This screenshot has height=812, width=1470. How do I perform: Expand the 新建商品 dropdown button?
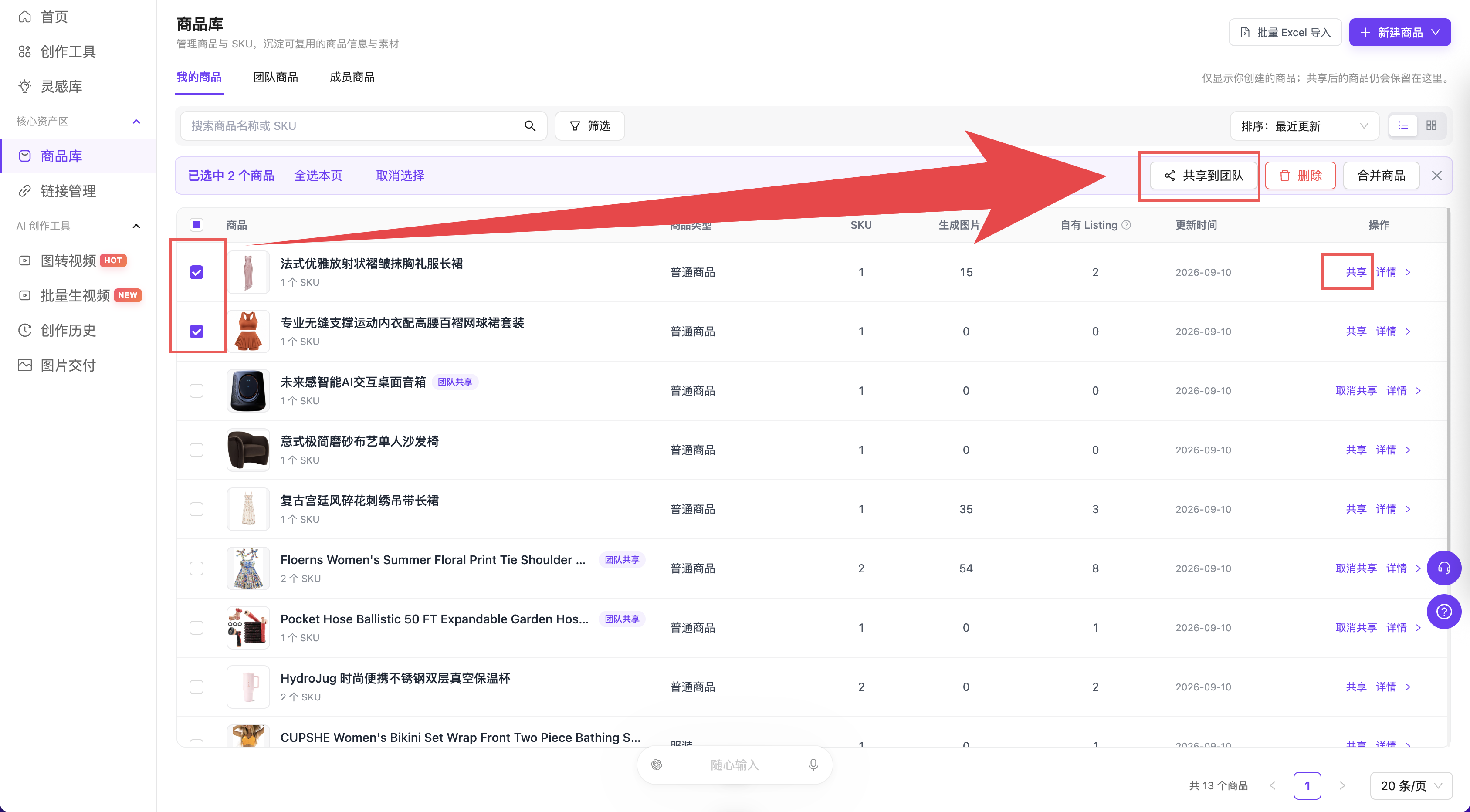(1399, 33)
